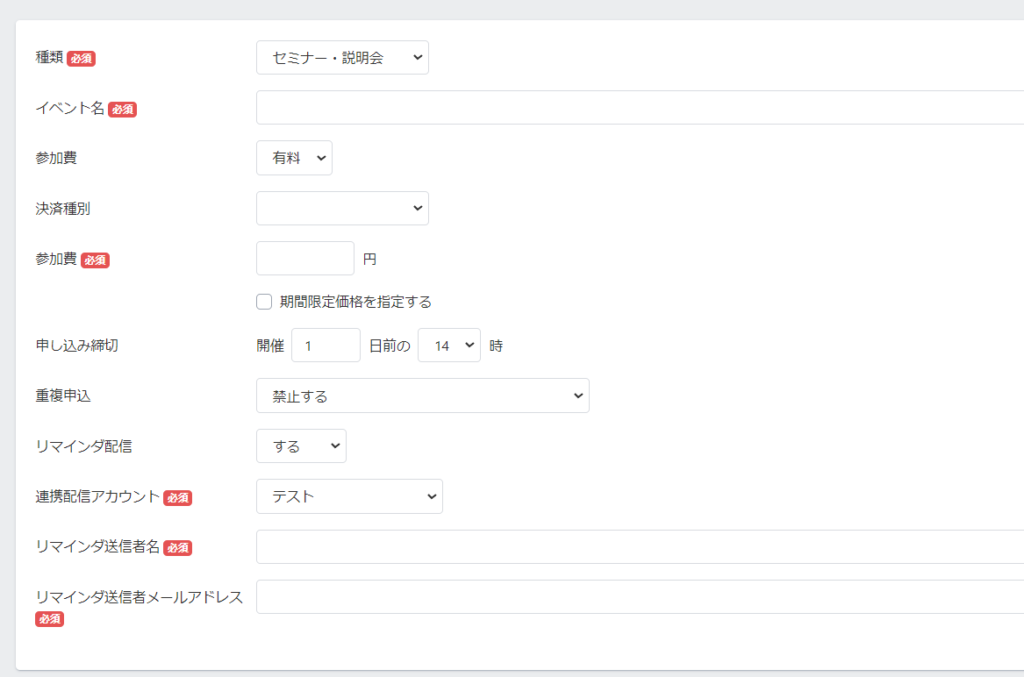Click the 日前の text
The image size is (1024, 677).
pos(390,346)
